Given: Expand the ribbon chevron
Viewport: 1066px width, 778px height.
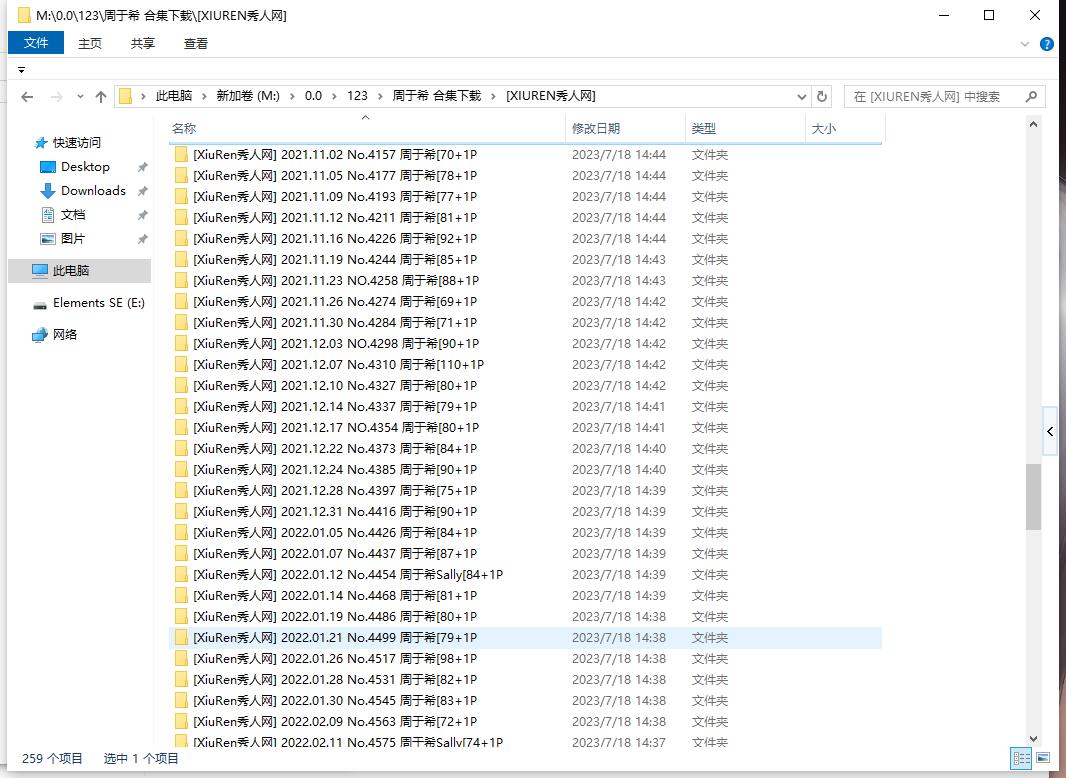Looking at the screenshot, I should 1025,44.
